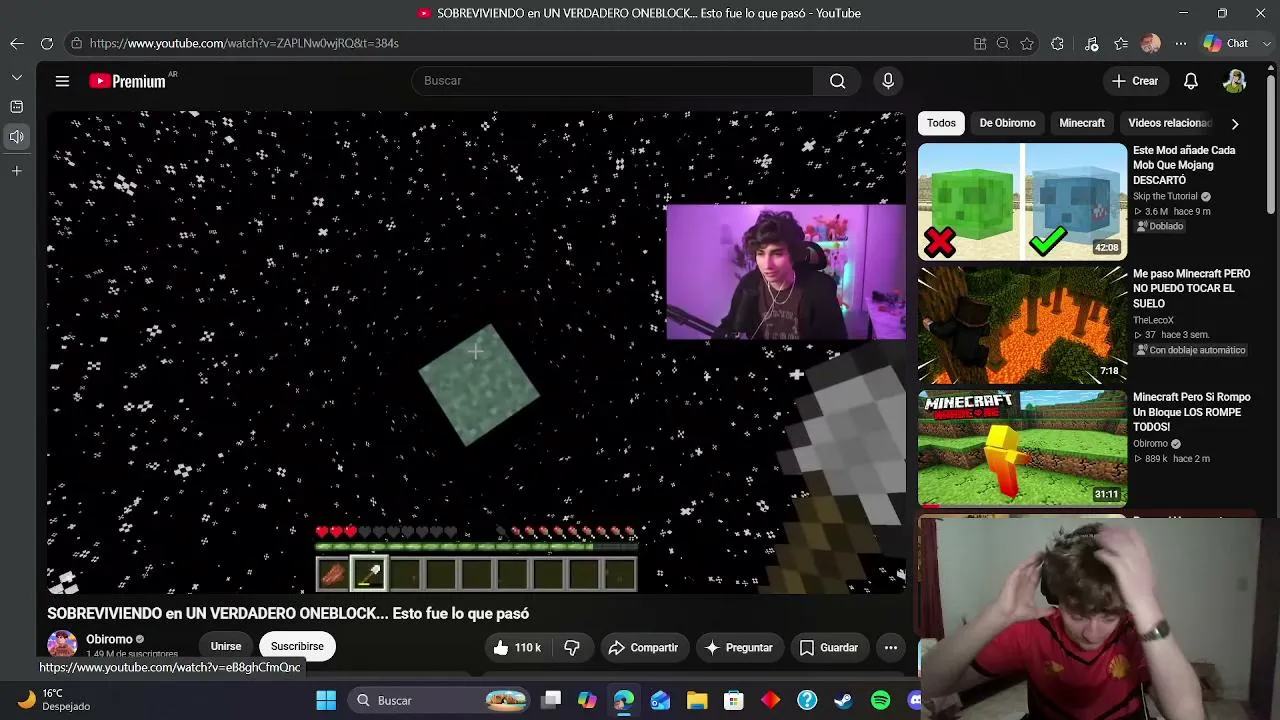
Task: Open Steam from the taskbar
Action: pos(844,700)
